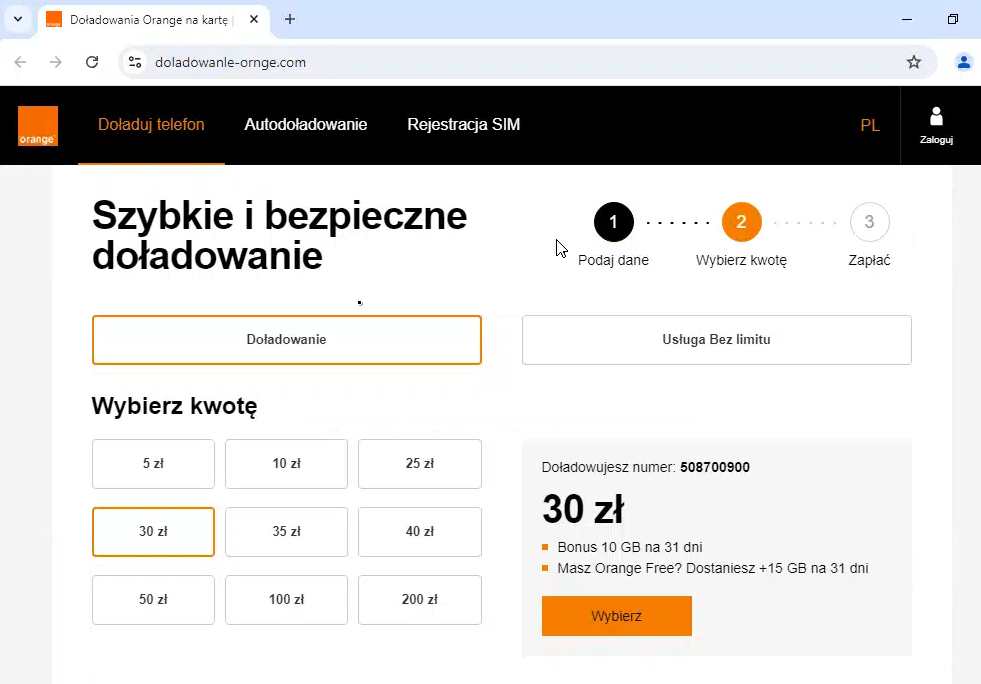Click the phone number 508700900

(715, 467)
